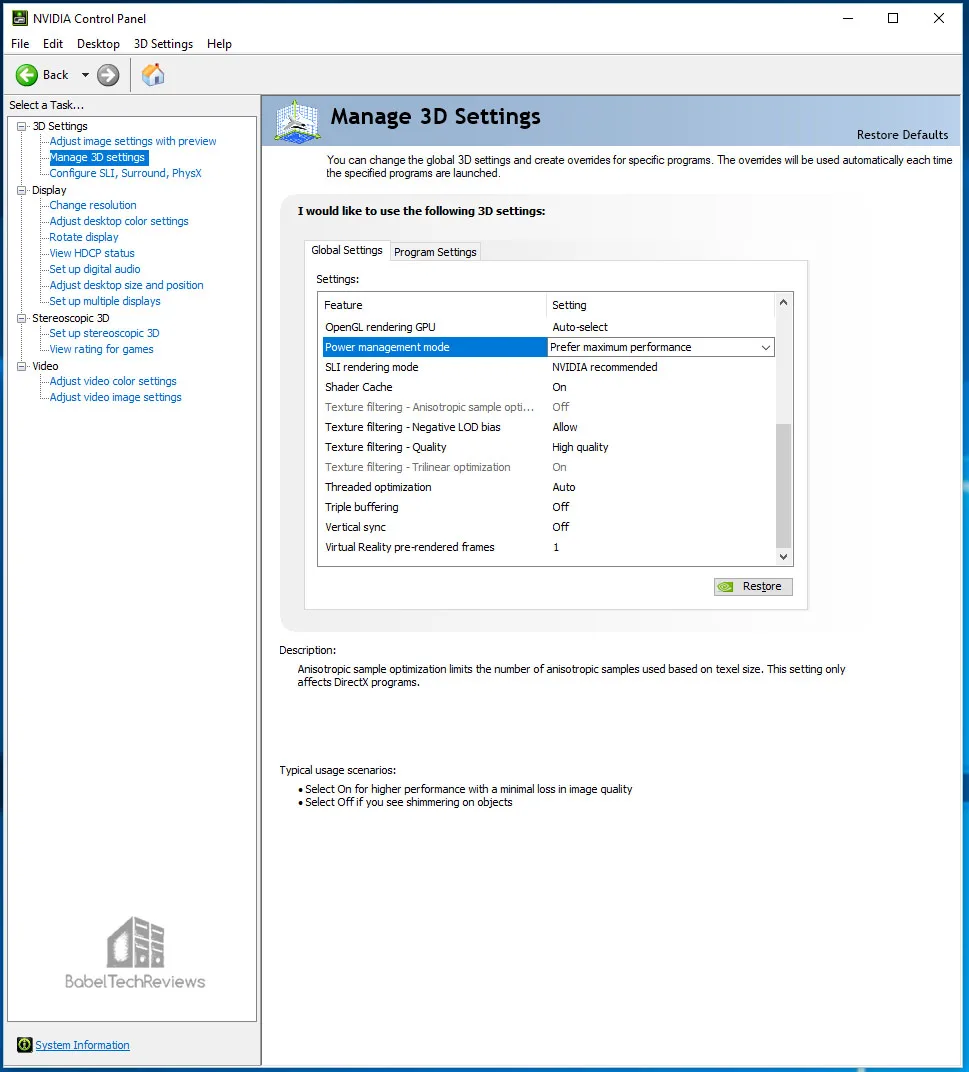Viewport: 969px width, 1072px height.
Task: Click the green Back arrow icon
Action: tap(27, 75)
